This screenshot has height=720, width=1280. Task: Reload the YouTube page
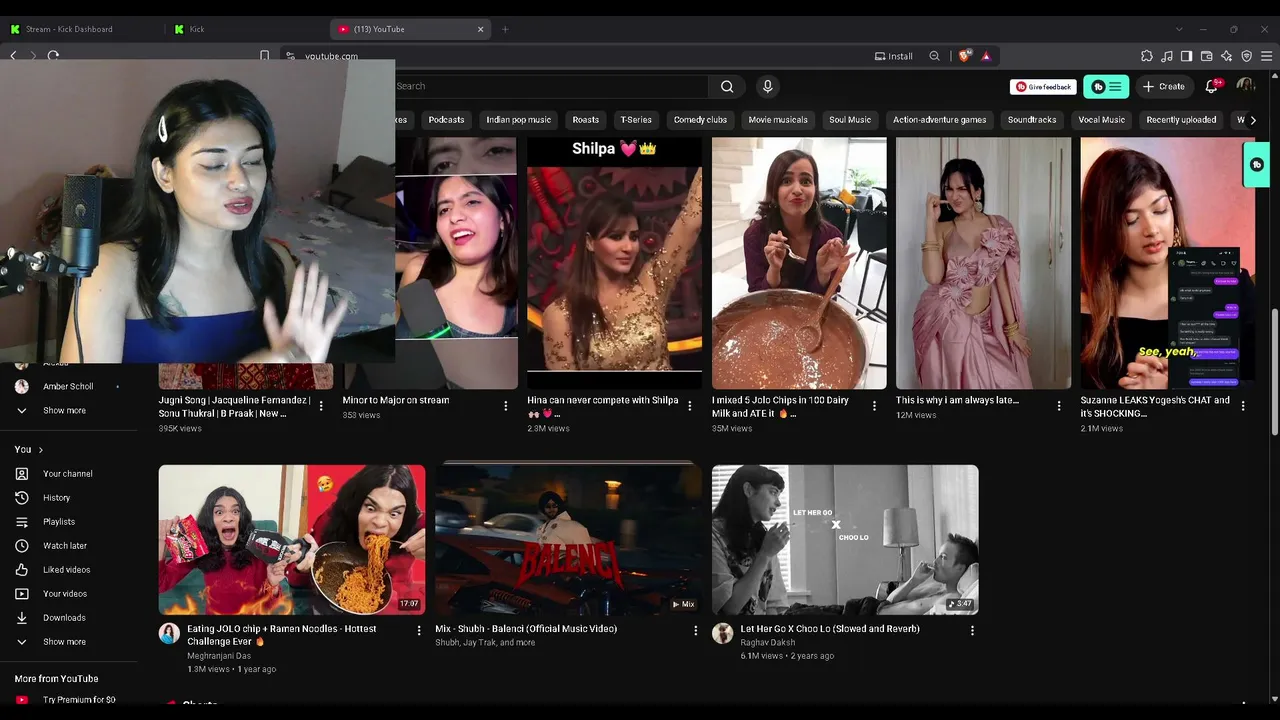(53, 56)
